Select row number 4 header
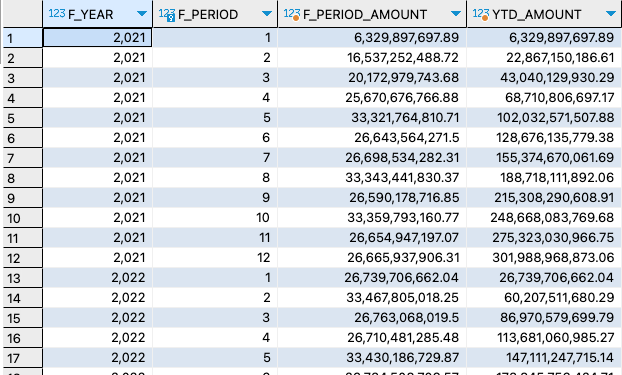 (x=23, y=98)
